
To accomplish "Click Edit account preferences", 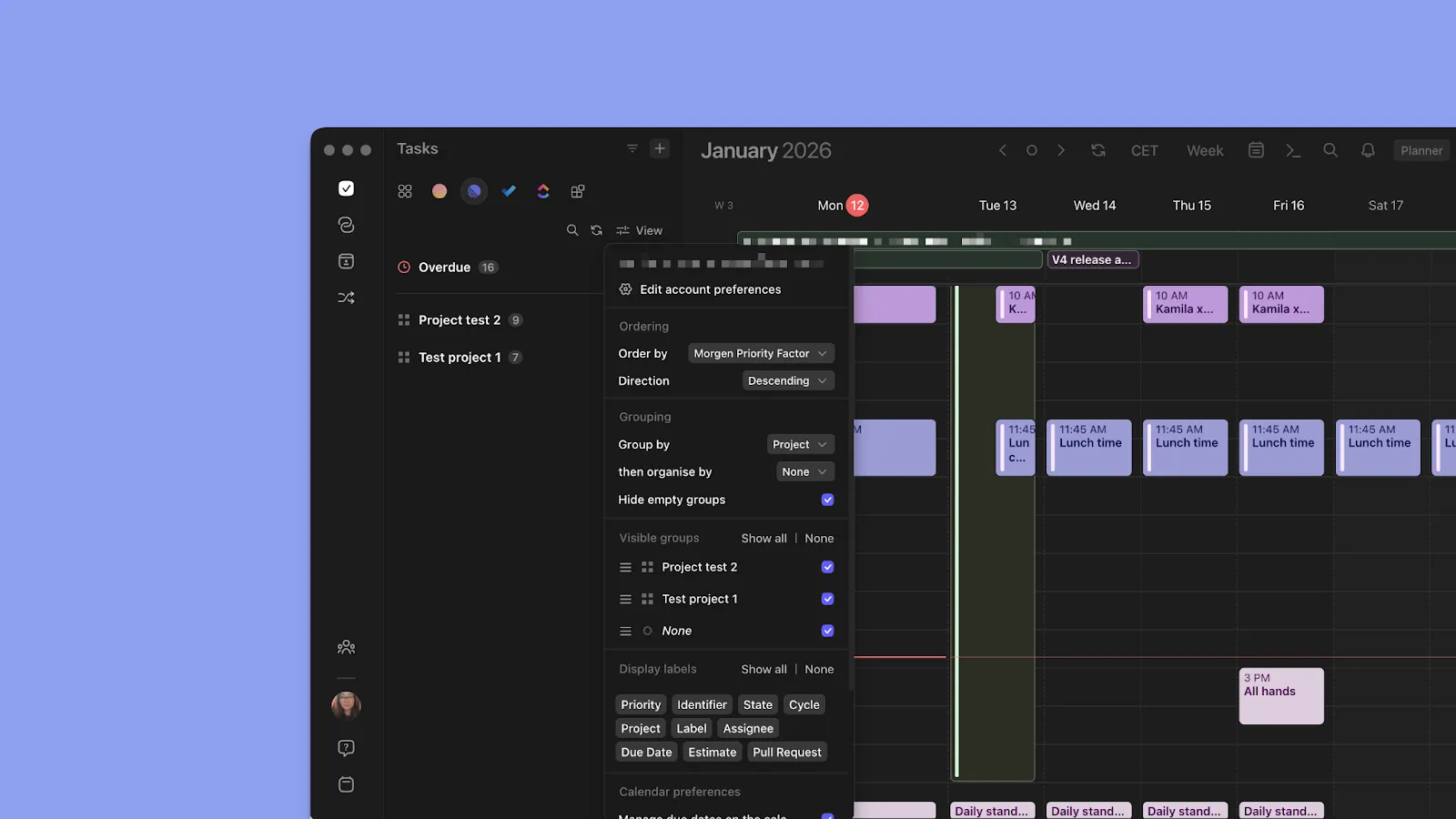I will 700,289.
